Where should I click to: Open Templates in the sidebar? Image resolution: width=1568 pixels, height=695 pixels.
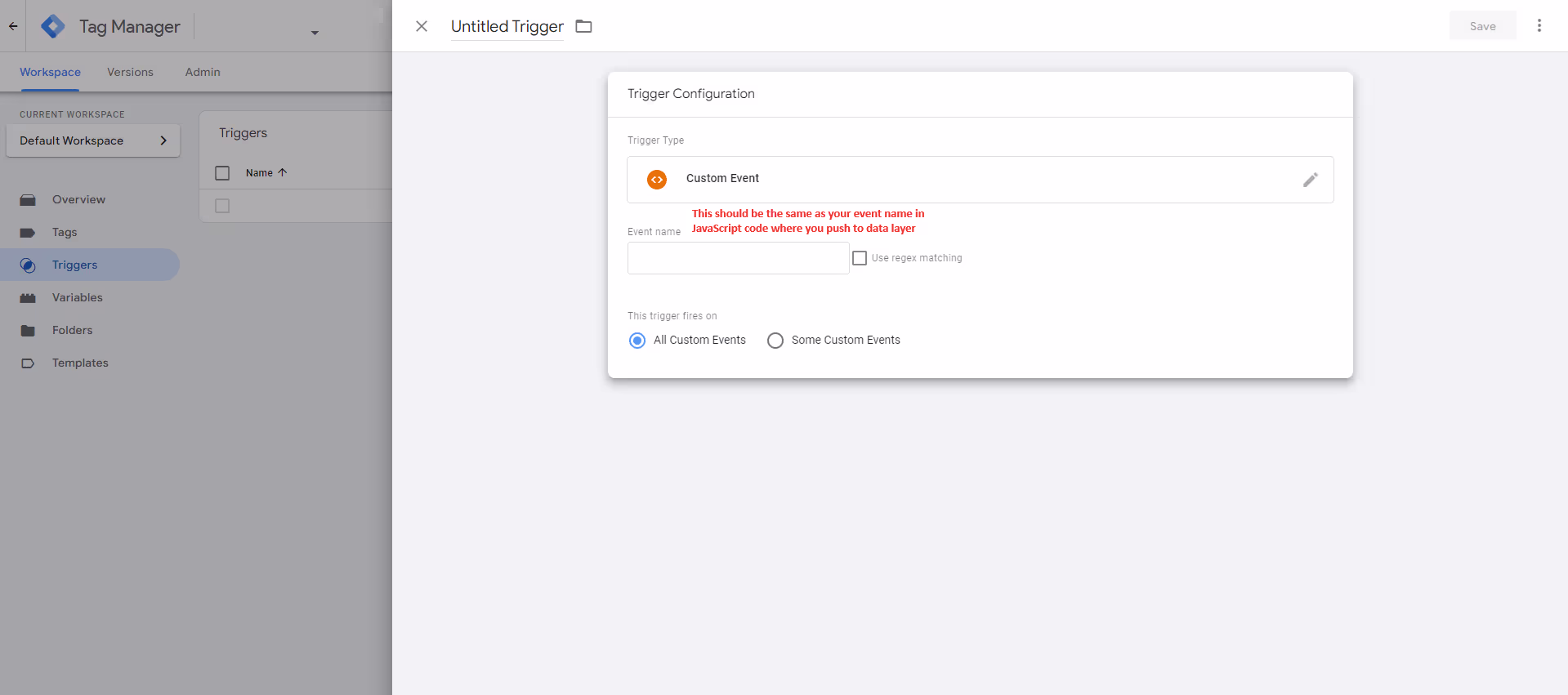coord(80,363)
